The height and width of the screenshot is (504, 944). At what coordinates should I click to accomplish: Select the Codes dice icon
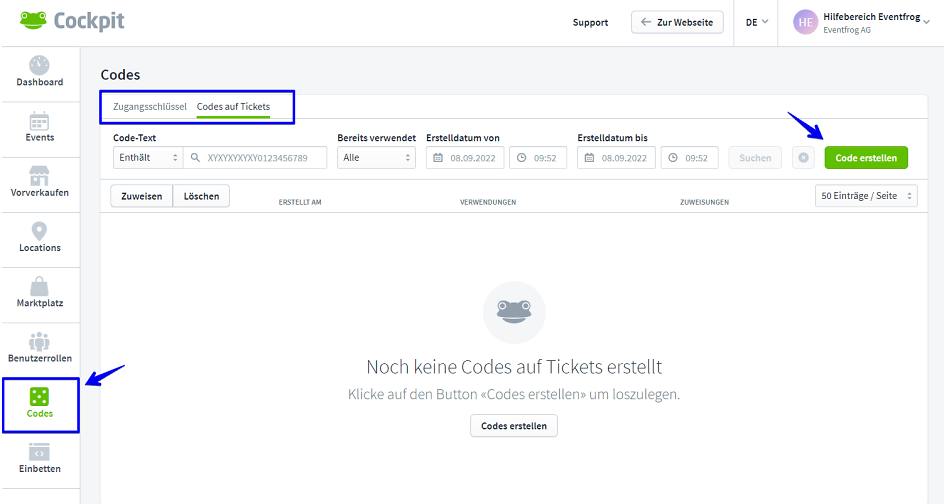39,396
